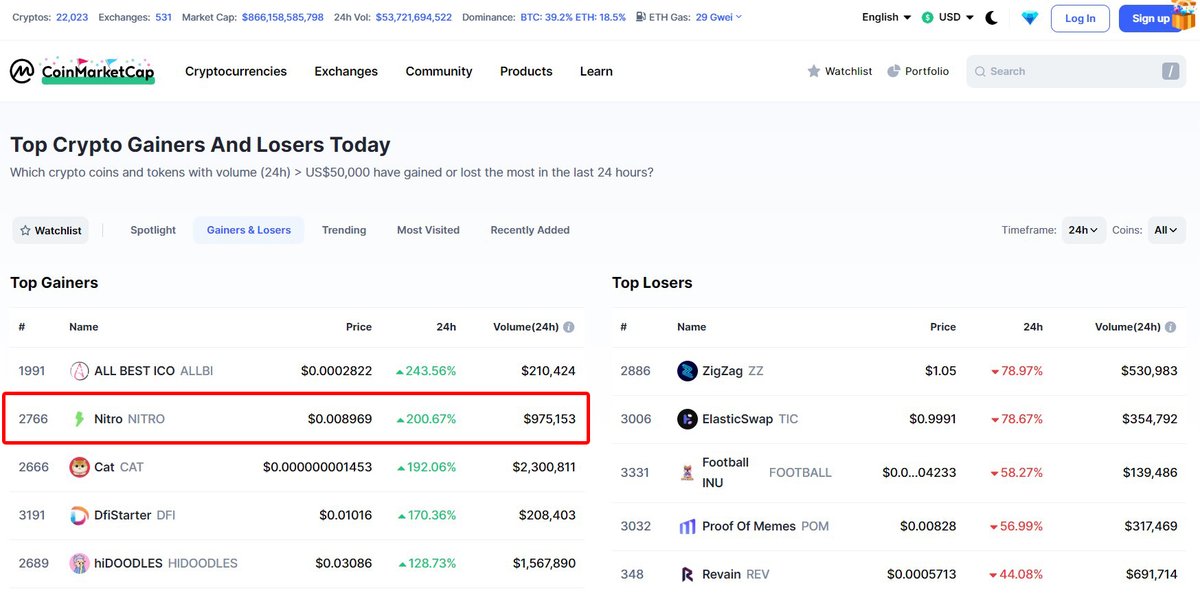Click Revain's 44.08% loss value
This screenshot has width=1200, height=593.
point(1017,574)
